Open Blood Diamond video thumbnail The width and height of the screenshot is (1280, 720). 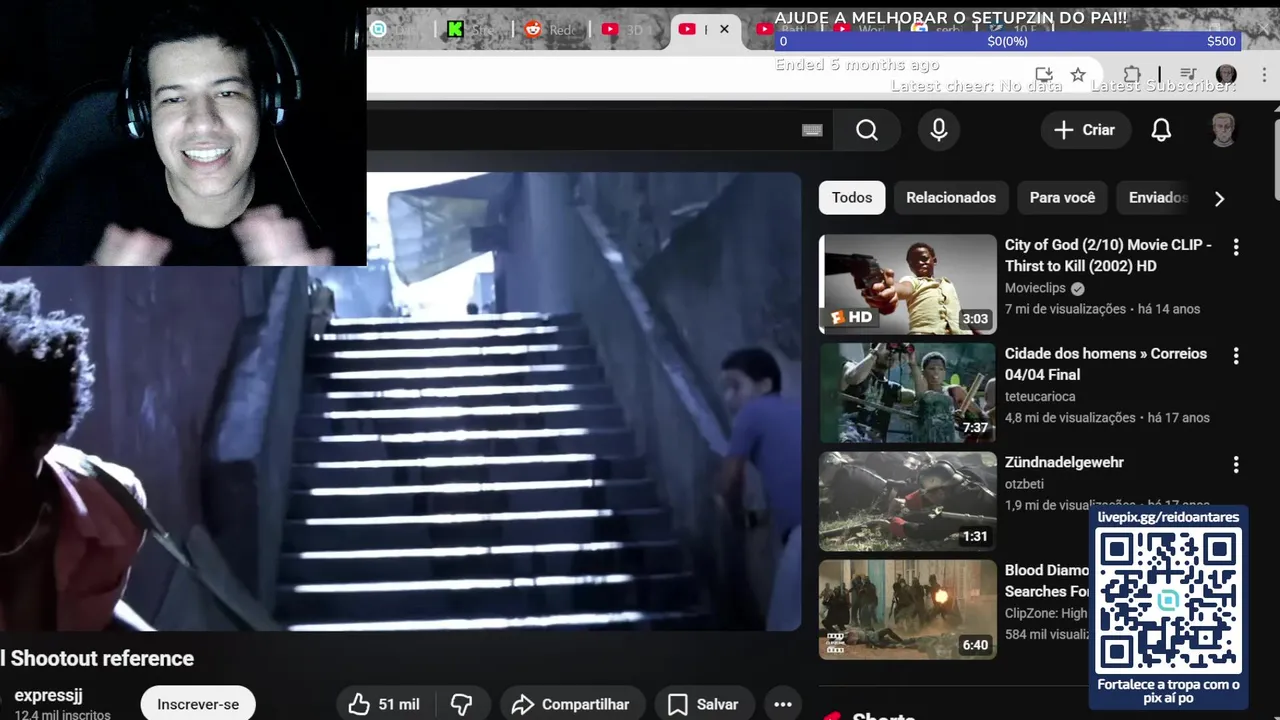coord(908,610)
